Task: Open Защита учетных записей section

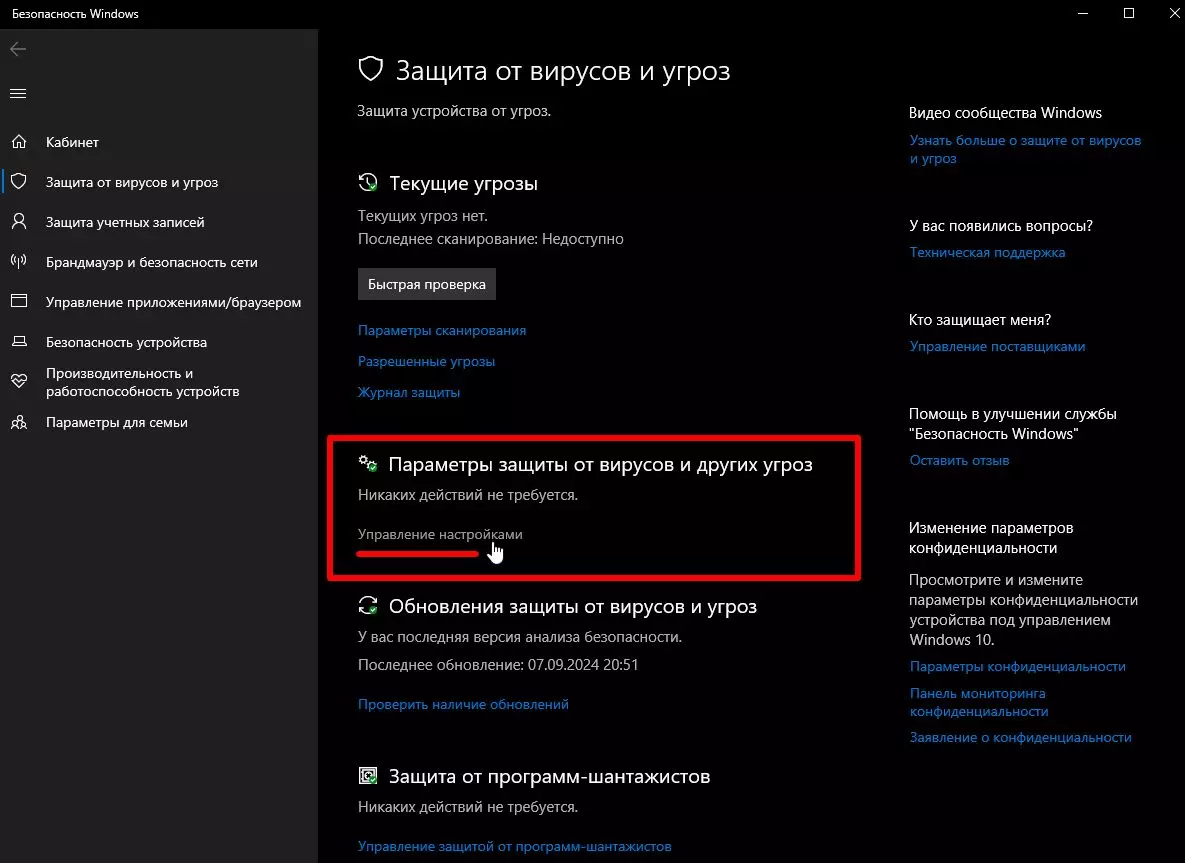Action: [125, 222]
